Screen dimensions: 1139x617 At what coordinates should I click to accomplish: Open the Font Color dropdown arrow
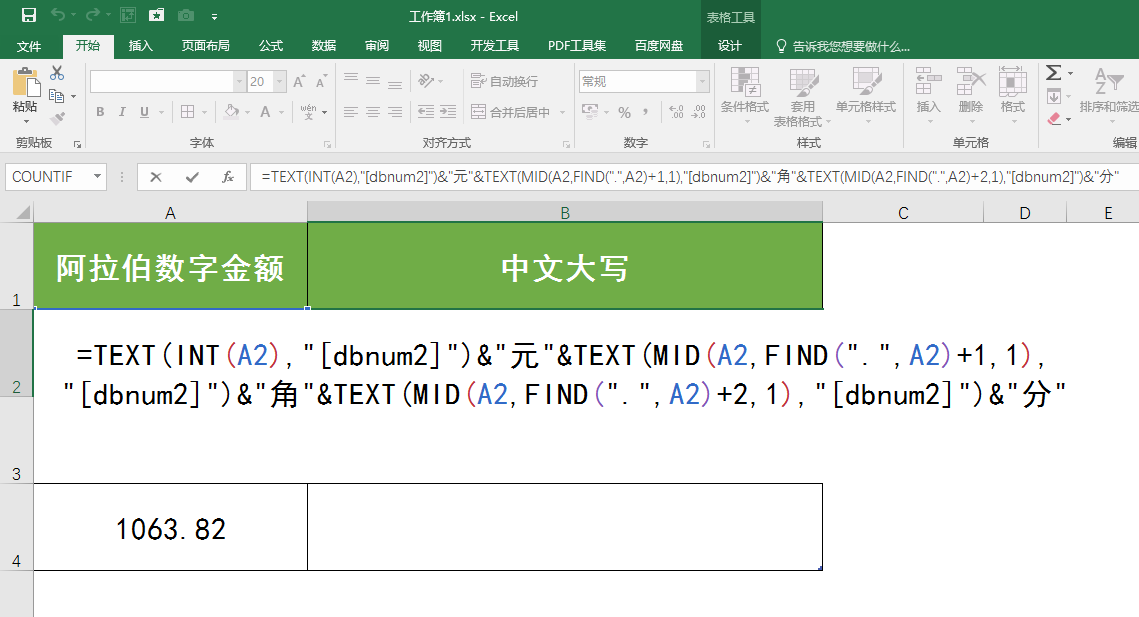coord(281,113)
